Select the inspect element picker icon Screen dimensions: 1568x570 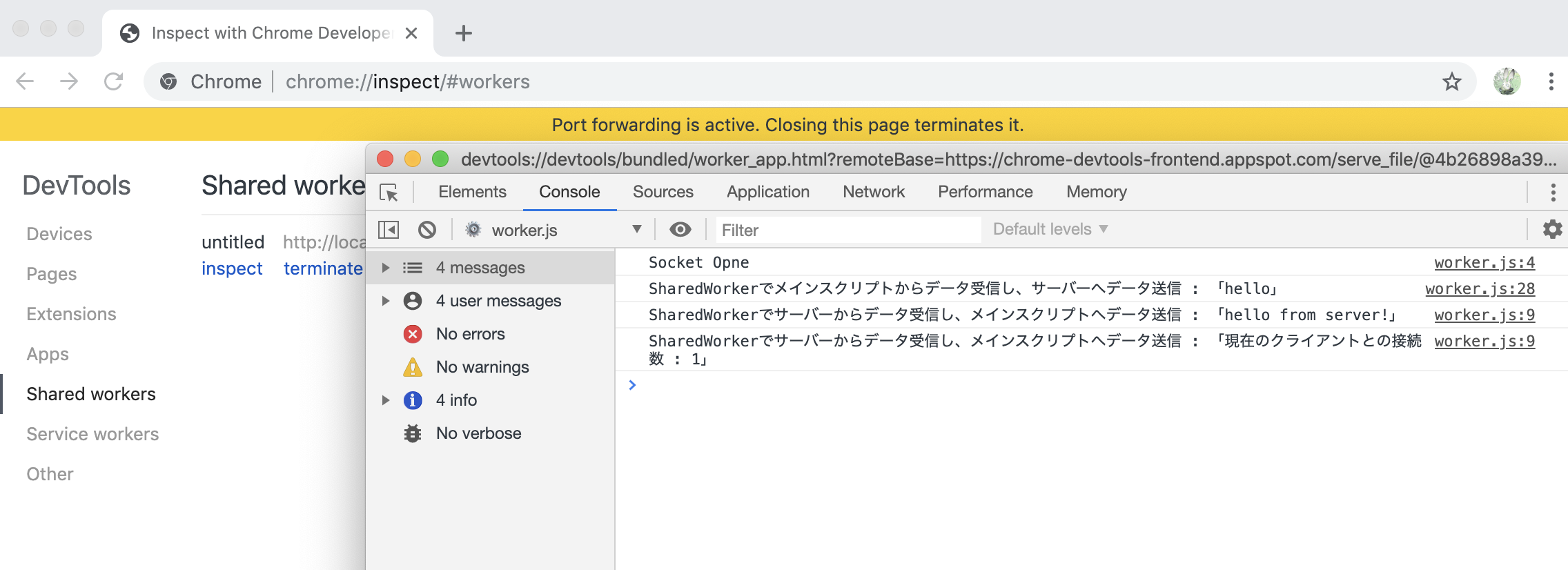coord(389,193)
